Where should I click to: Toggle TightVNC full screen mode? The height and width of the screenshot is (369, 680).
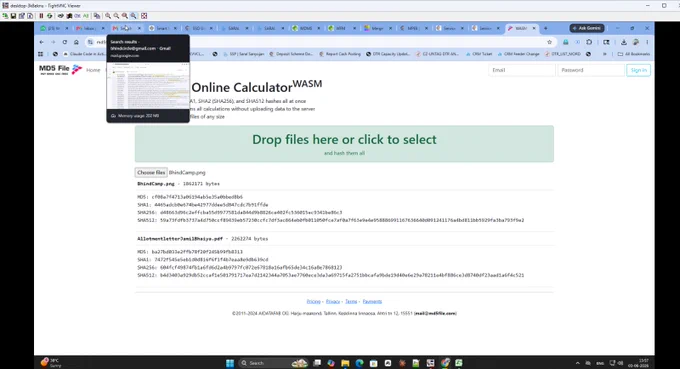tap(144, 16)
